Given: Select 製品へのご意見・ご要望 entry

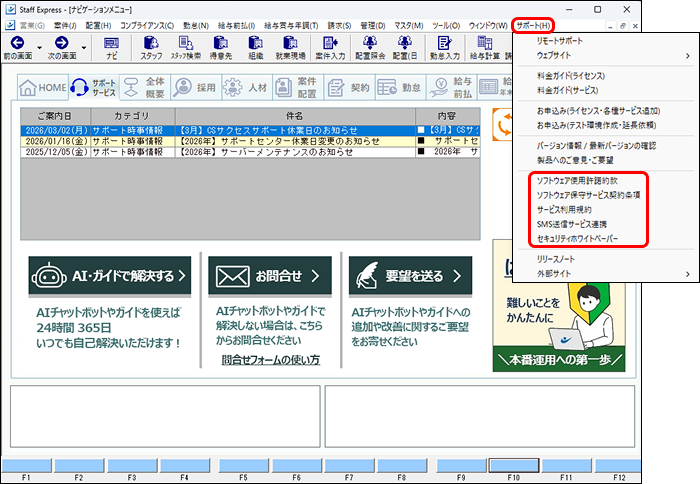Looking at the screenshot, I should coord(575,160).
